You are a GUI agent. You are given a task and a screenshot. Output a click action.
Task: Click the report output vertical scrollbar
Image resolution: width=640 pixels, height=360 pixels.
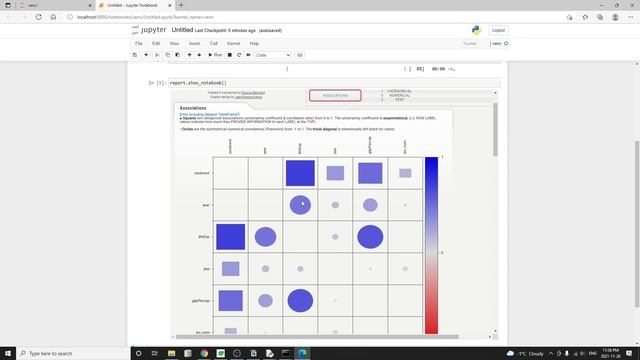(496, 130)
